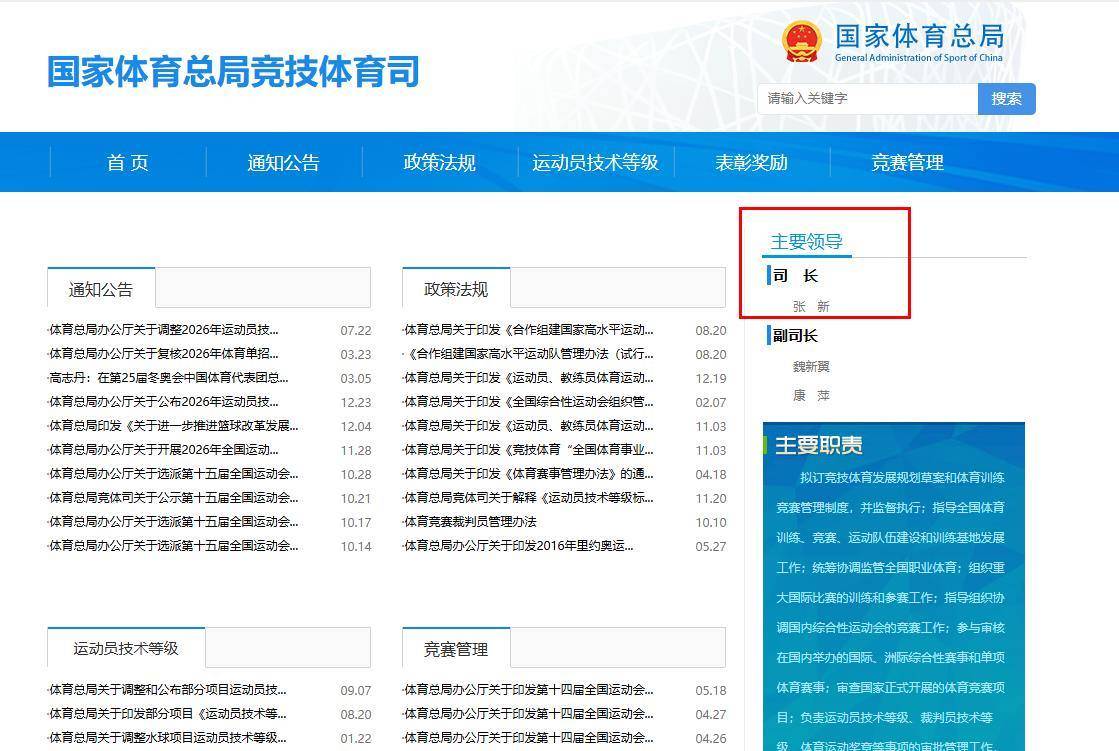Open policy 体育总局关于印发《合作组建国家高水平运动...
The height and width of the screenshot is (751, 1119).
[x=528, y=330]
